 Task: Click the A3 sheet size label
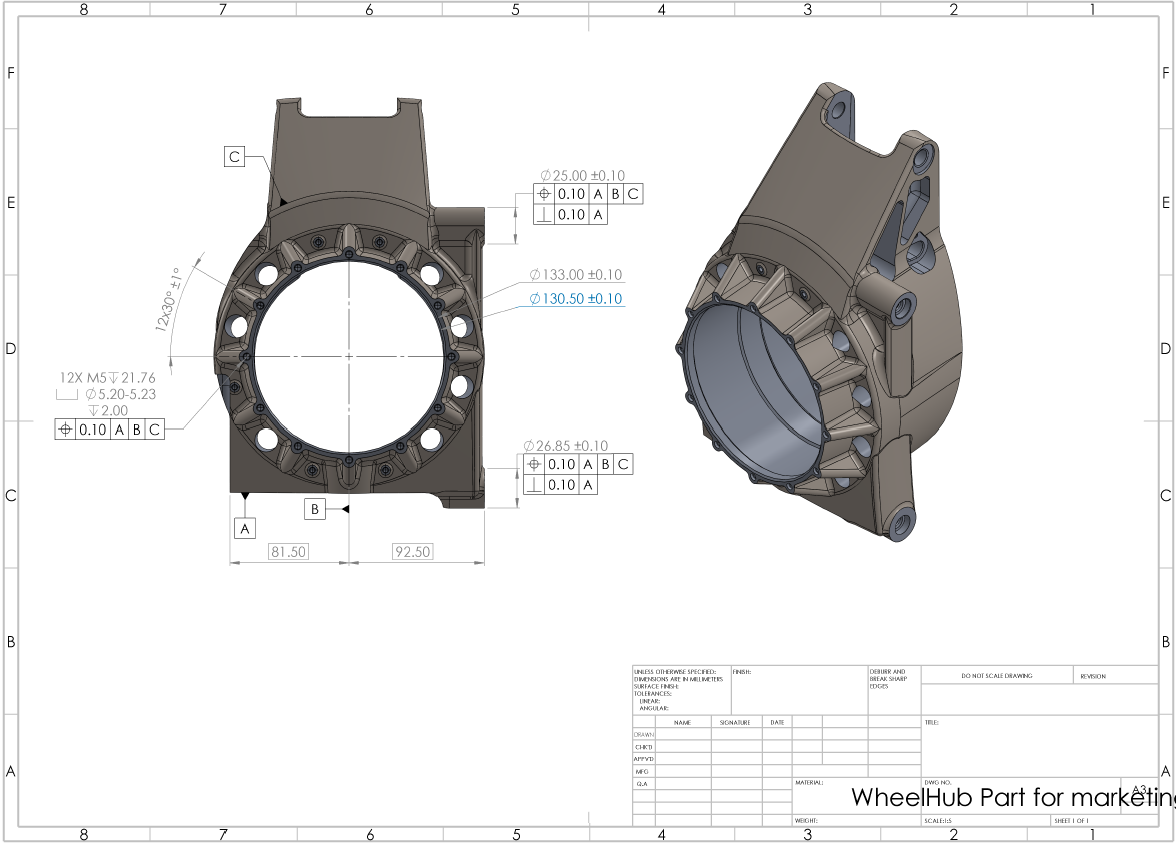tap(1139, 789)
